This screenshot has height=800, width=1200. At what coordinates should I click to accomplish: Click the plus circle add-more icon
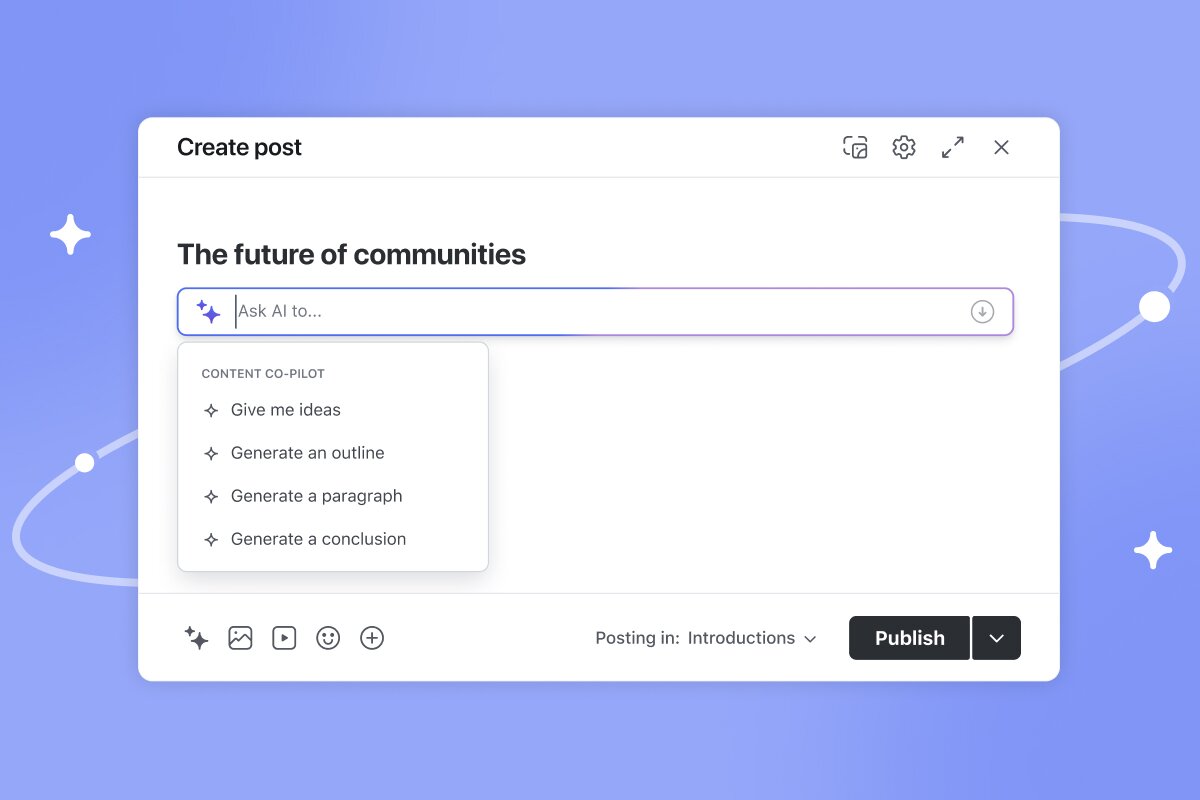[x=372, y=638]
